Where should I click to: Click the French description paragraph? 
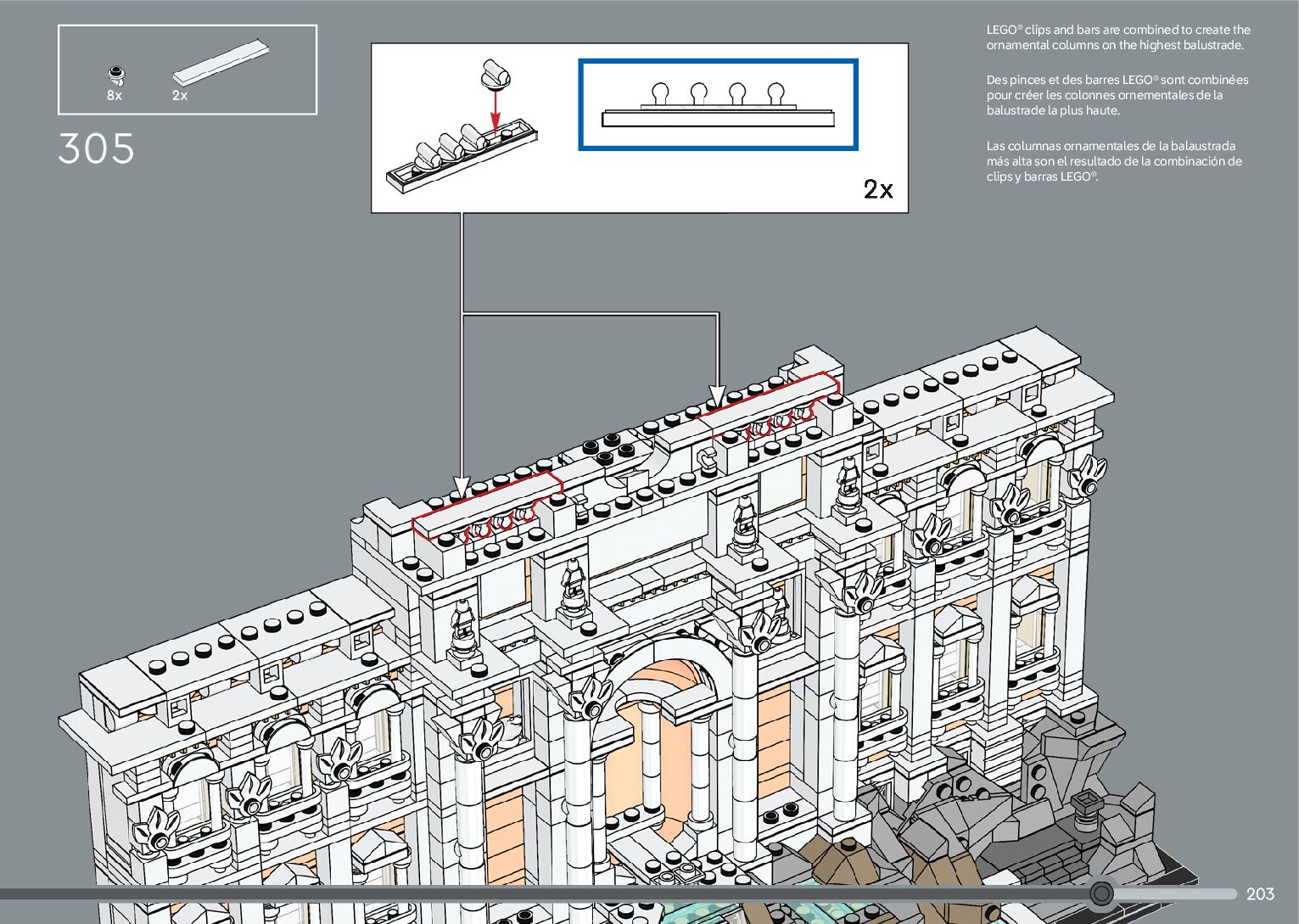1117,95
